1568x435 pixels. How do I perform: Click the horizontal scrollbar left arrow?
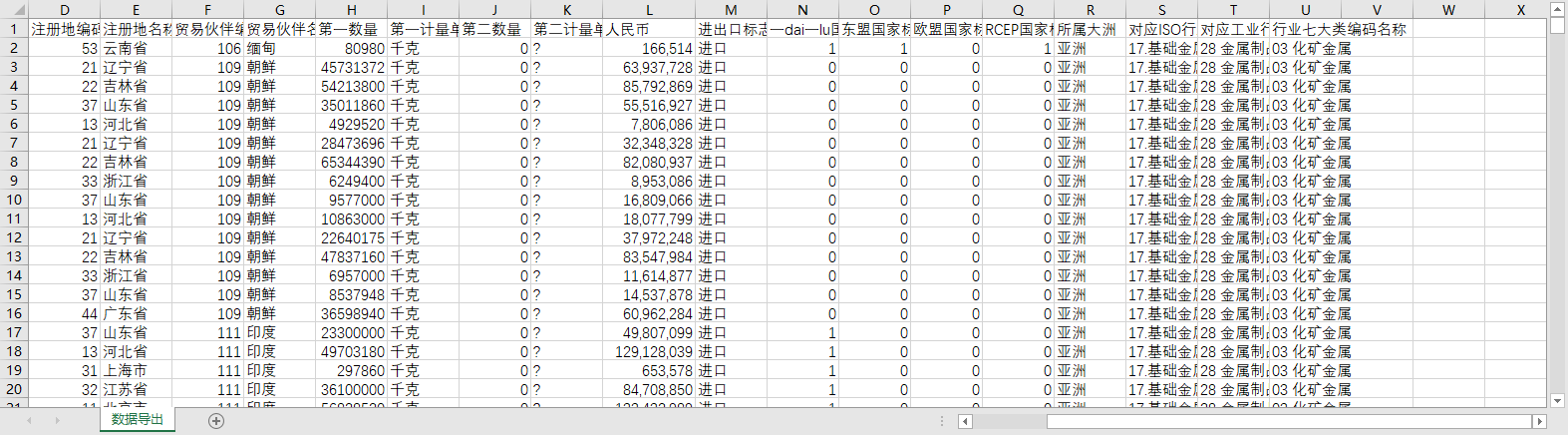coord(965,422)
